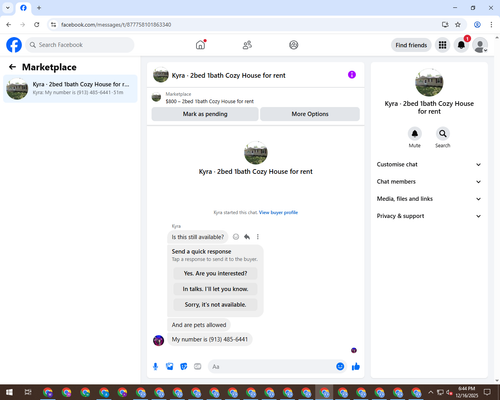
Task: Open more options for 'Is this still available?'
Action: [258, 237]
